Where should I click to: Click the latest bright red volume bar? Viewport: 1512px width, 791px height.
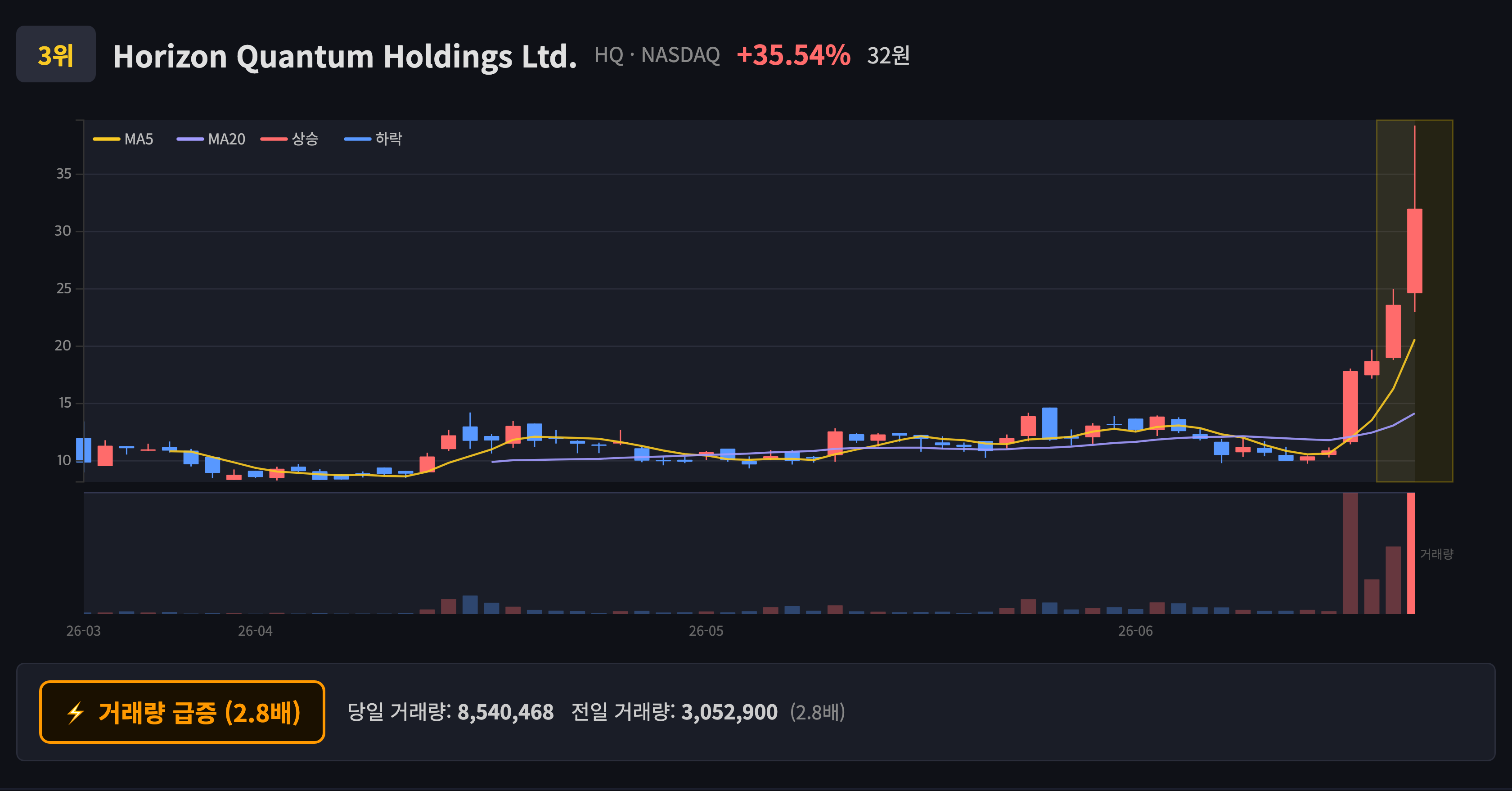[x=1411, y=553]
